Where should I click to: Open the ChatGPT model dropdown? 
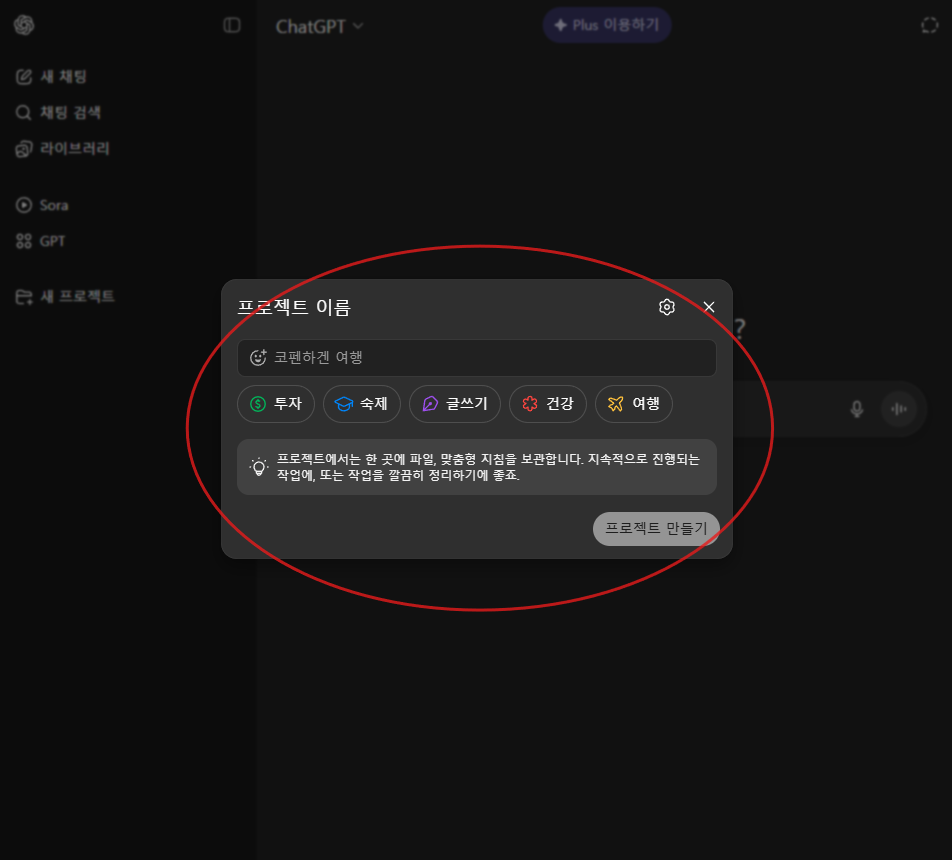point(320,26)
